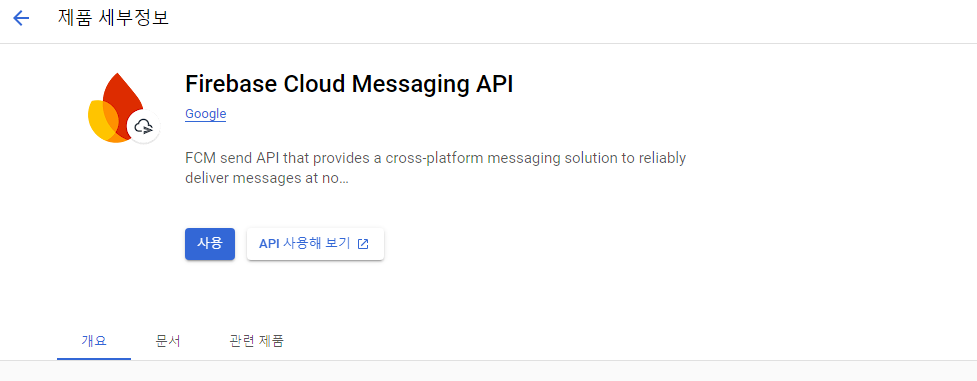Click the external link icon on API 사용해 보기
Screen dimensions: 977x381
click(363, 244)
